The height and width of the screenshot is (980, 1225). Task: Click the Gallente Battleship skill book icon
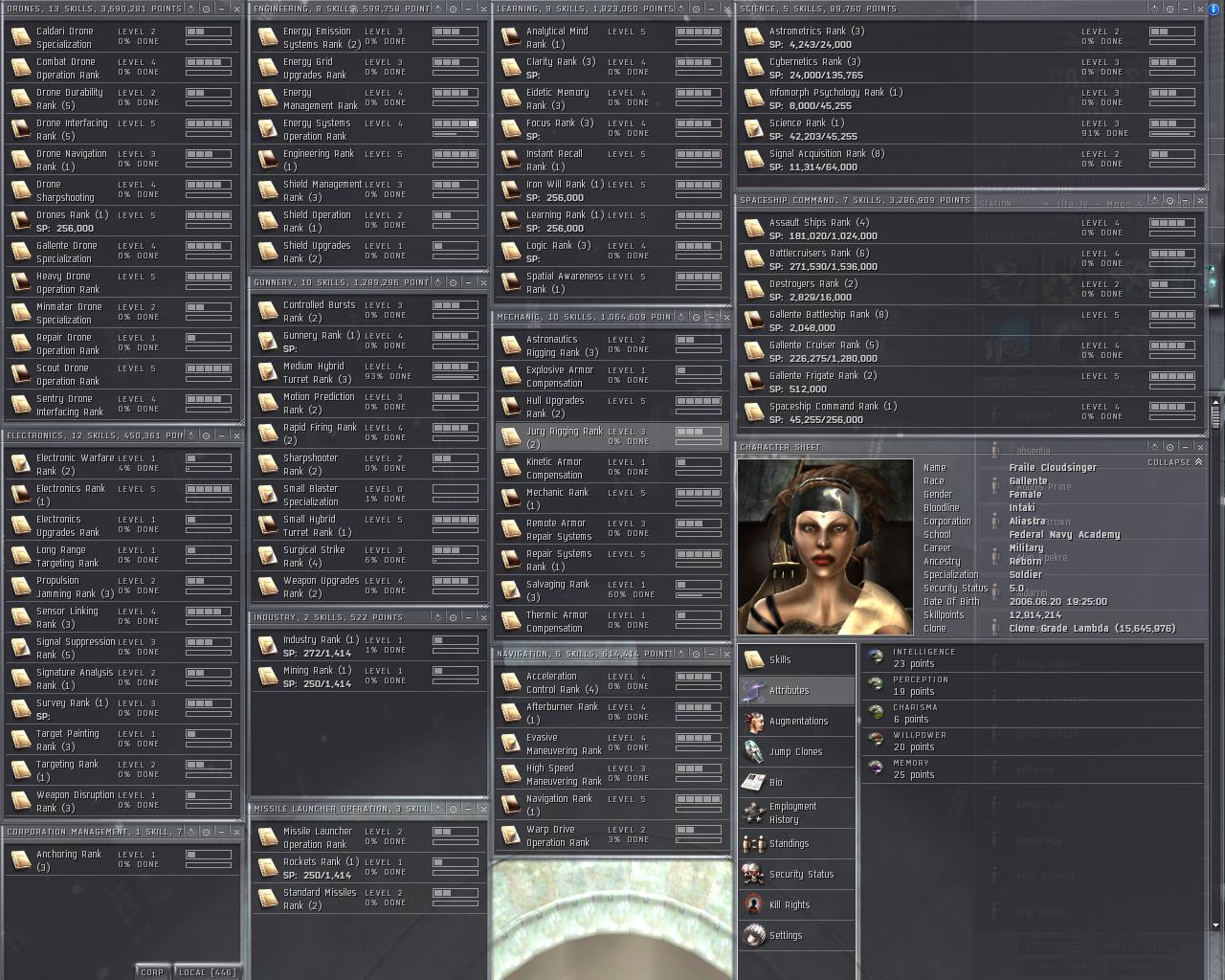point(753,321)
